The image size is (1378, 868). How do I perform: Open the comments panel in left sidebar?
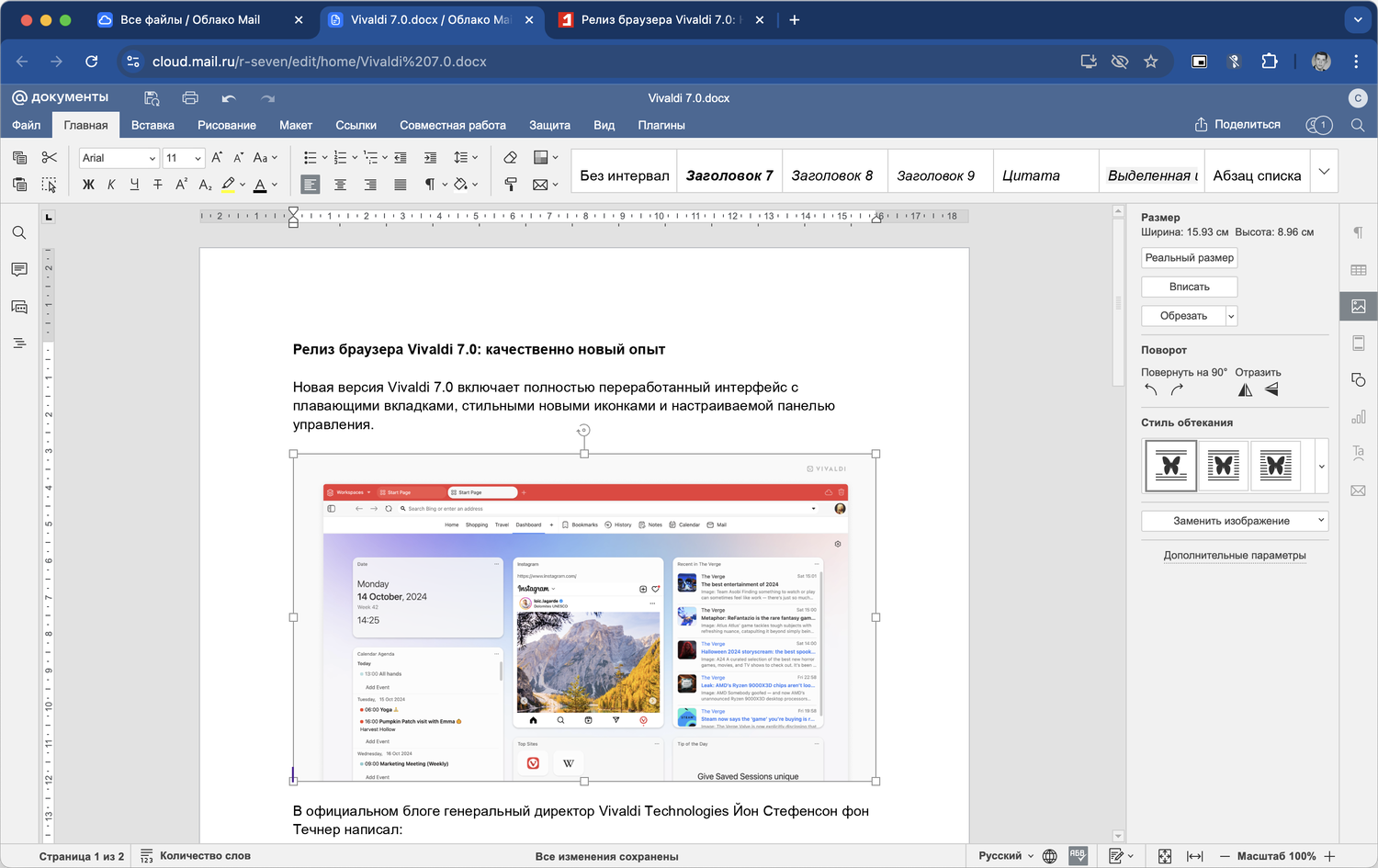[19, 269]
